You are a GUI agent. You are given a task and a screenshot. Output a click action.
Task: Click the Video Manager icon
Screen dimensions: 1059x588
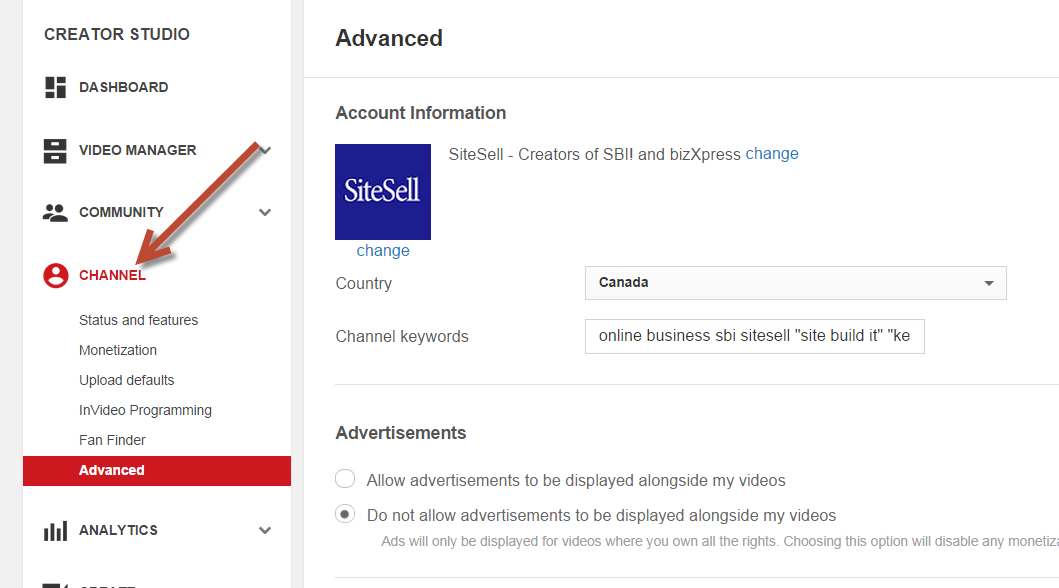(x=55, y=151)
